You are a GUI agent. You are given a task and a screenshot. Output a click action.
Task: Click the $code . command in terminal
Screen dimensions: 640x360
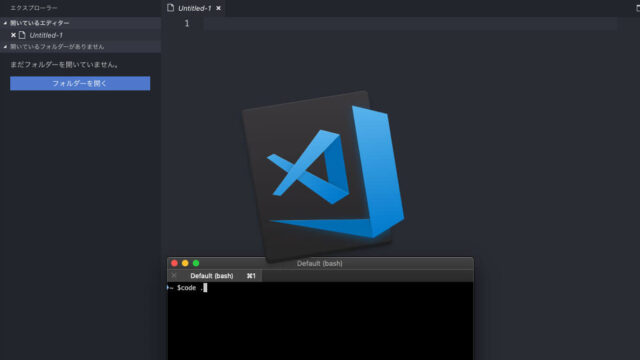coord(190,288)
